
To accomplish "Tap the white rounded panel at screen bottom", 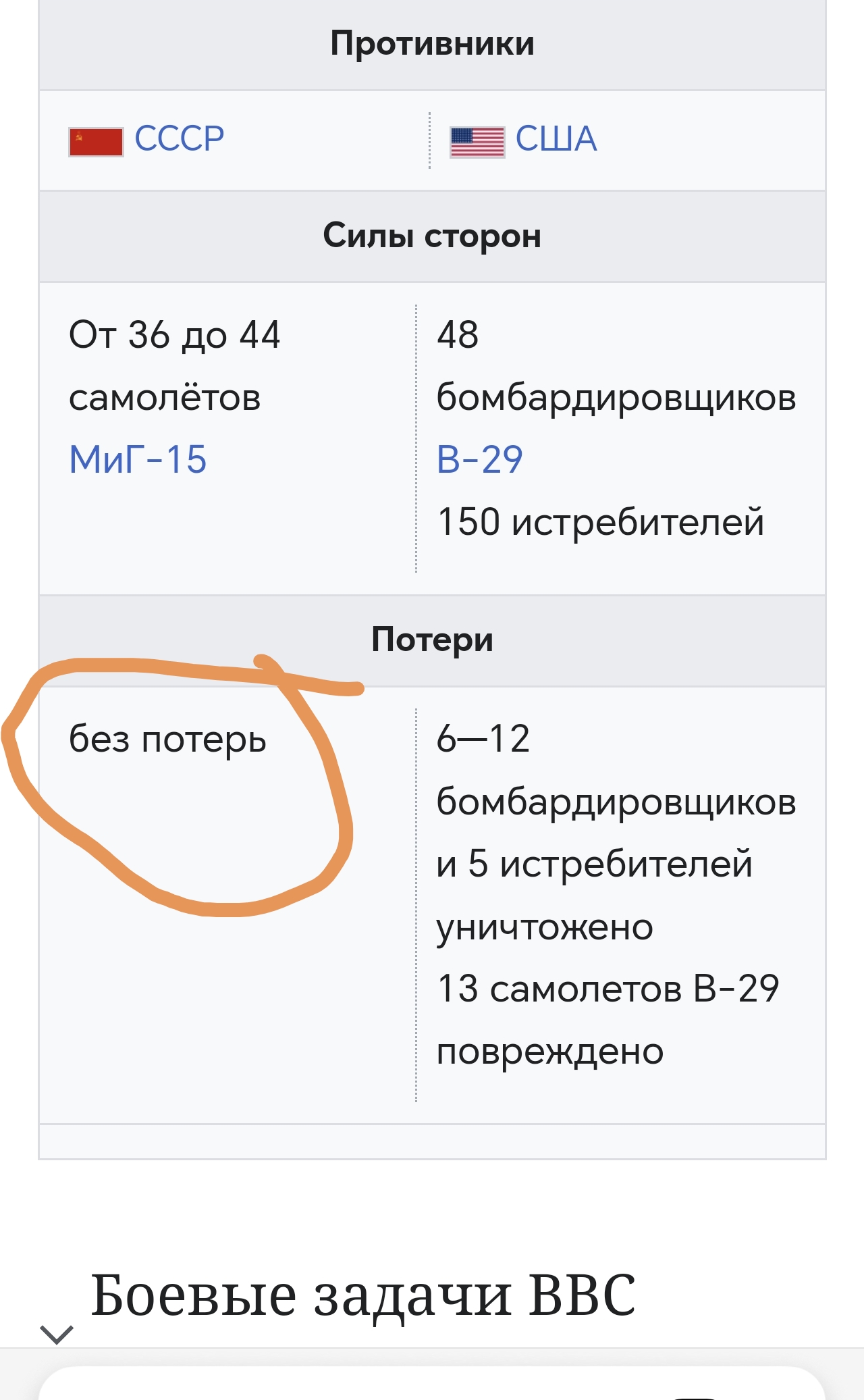I will [x=432, y=1383].
